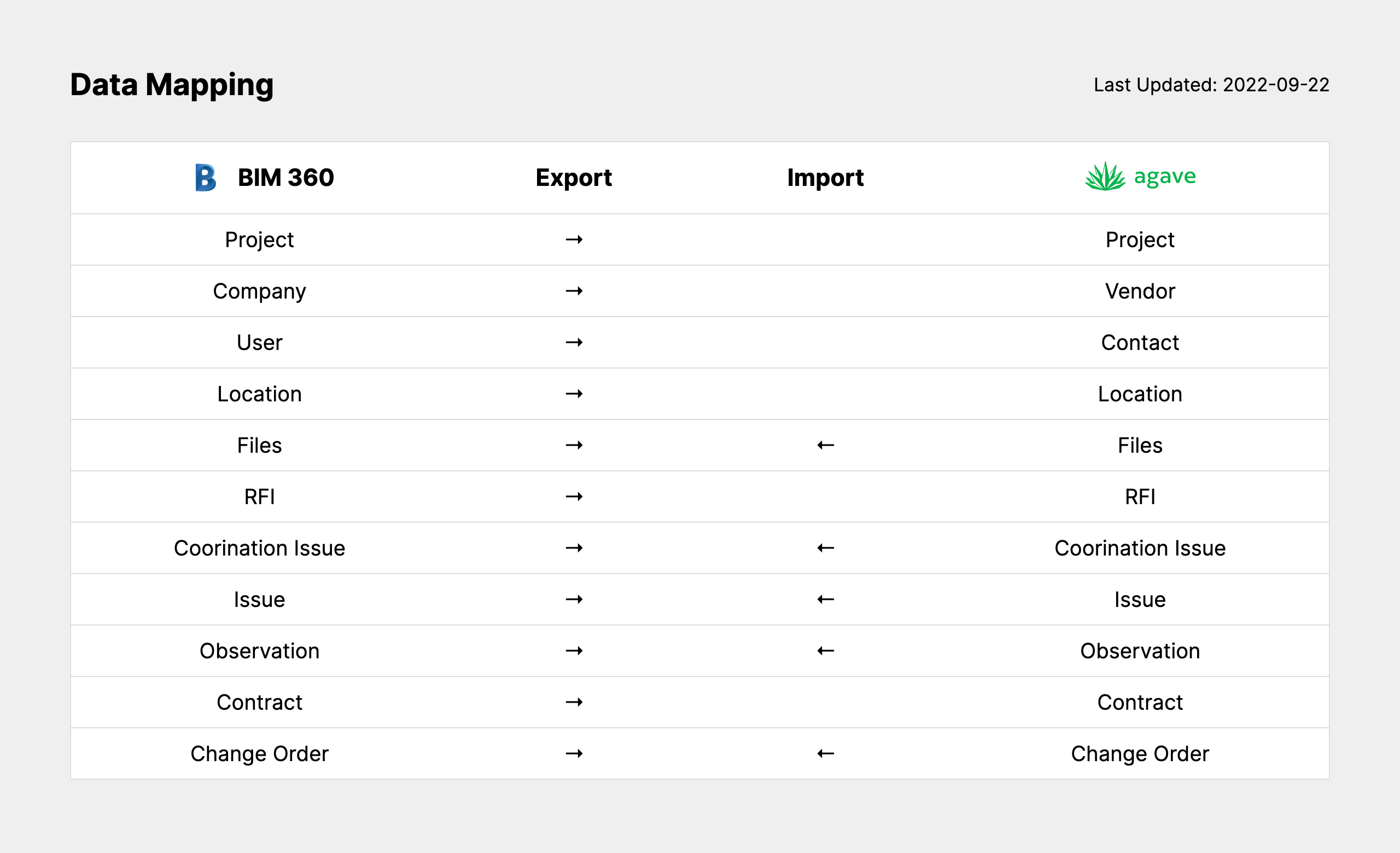The width and height of the screenshot is (1400, 853).
Task: Click User in the BIM 360 column
Action: point(259,342)
